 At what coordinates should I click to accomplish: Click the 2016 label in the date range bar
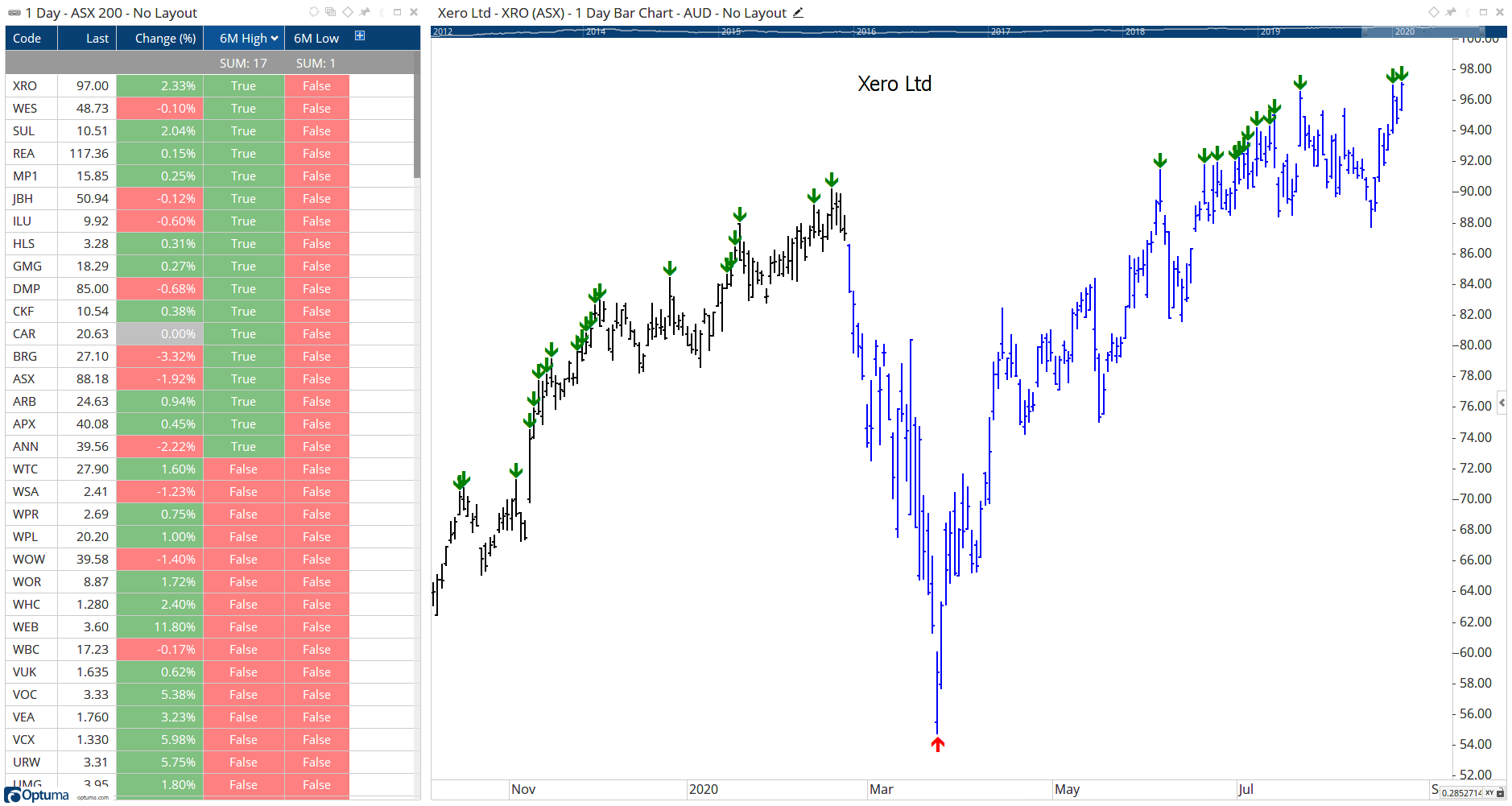(866, 31)
